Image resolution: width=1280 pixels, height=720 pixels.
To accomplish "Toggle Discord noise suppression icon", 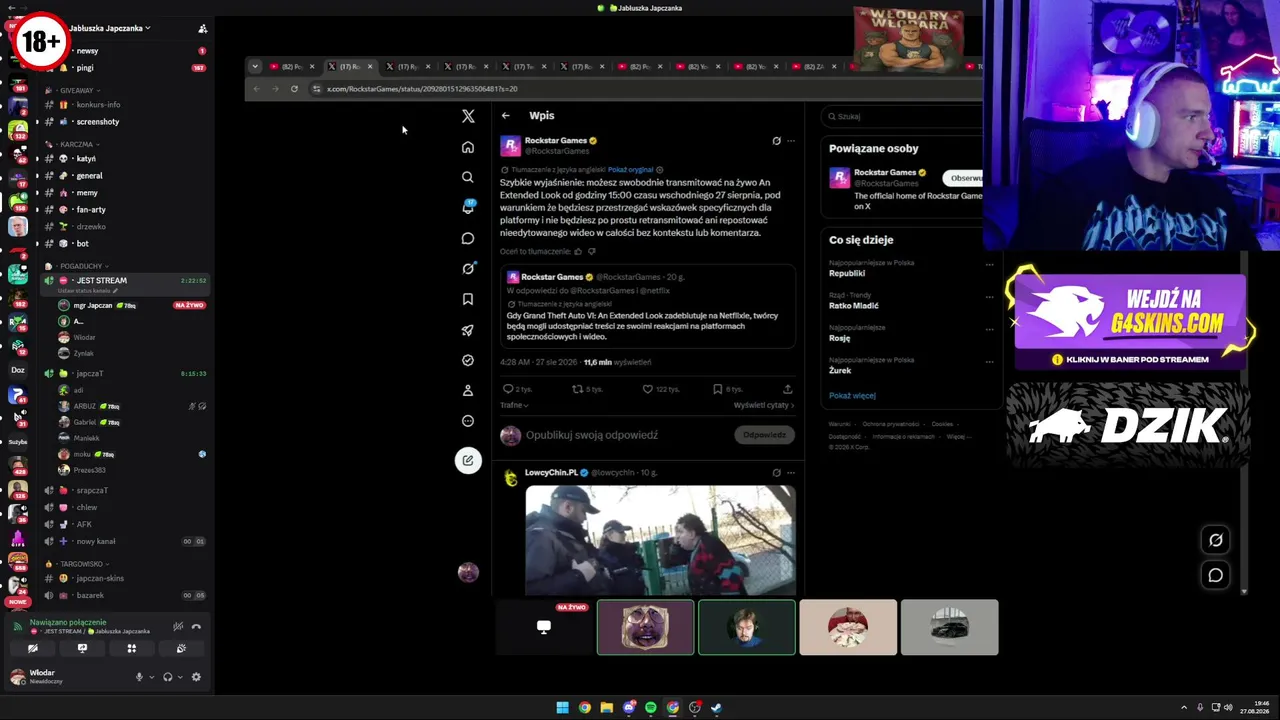I will click(x=178, y=627).
